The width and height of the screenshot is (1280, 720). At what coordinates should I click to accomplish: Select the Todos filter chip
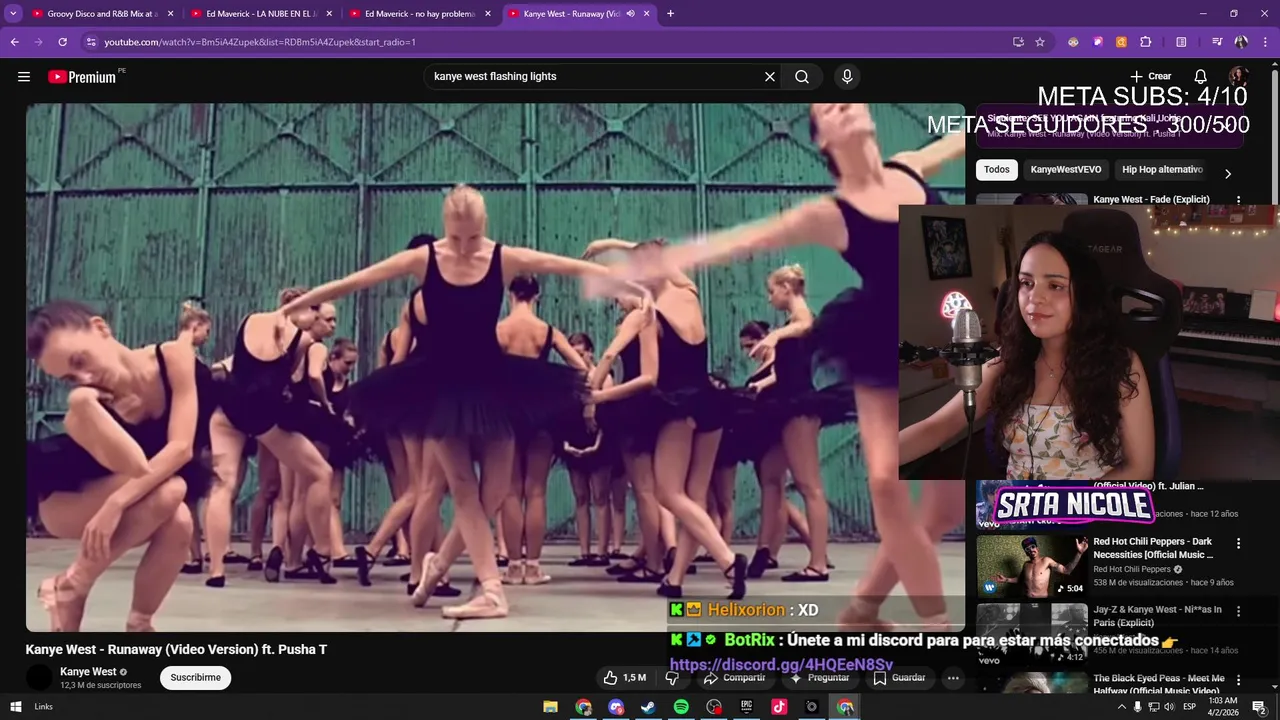pos(997,170)
